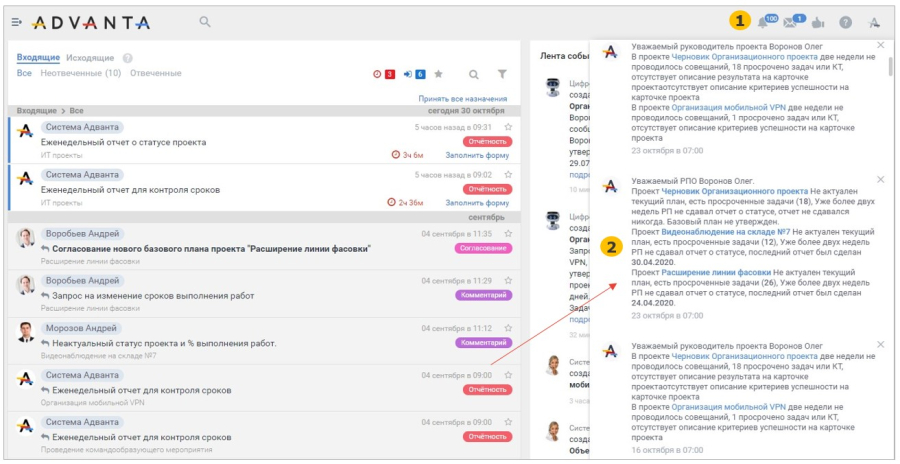Click the Принять все назначения link

pyautogui.click(x=463, y=99)
